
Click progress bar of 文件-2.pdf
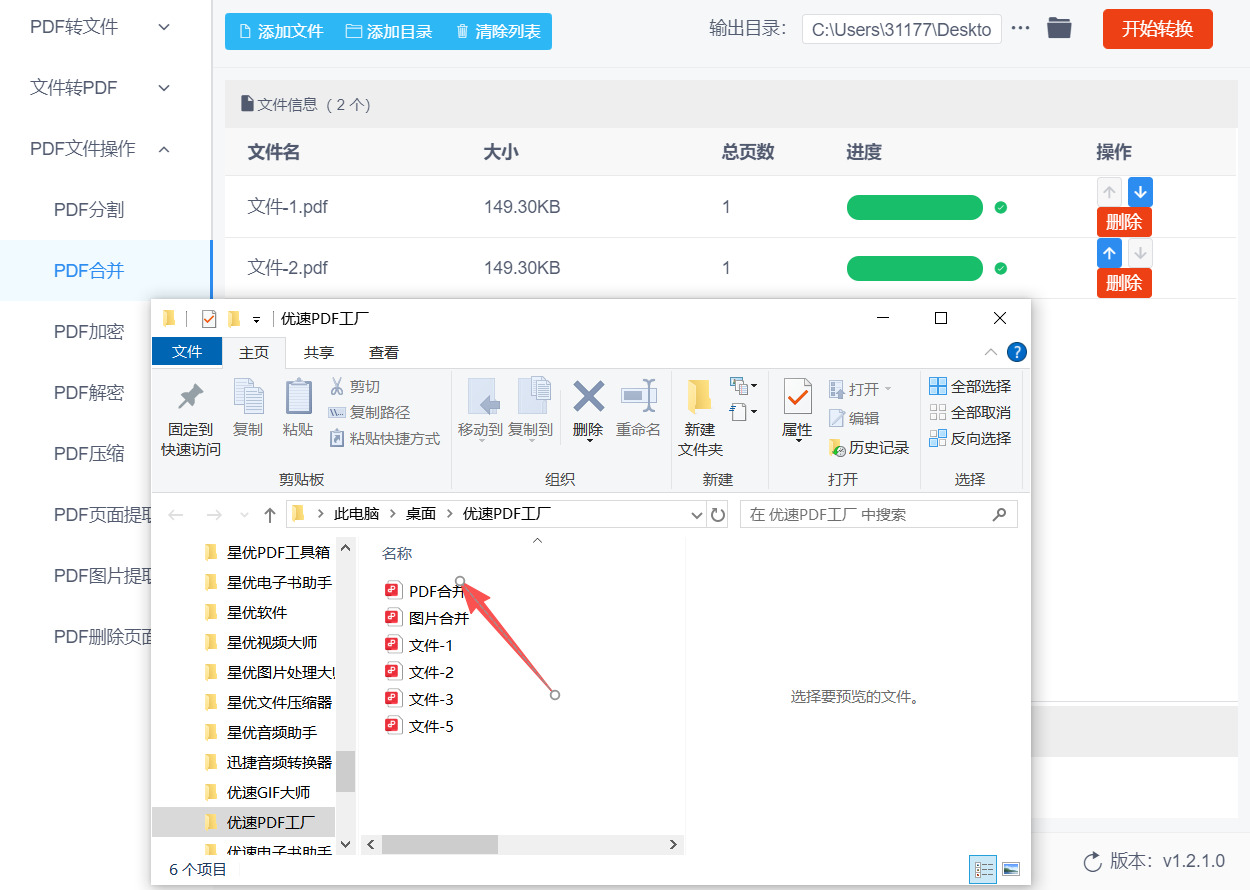click(915, 268)
